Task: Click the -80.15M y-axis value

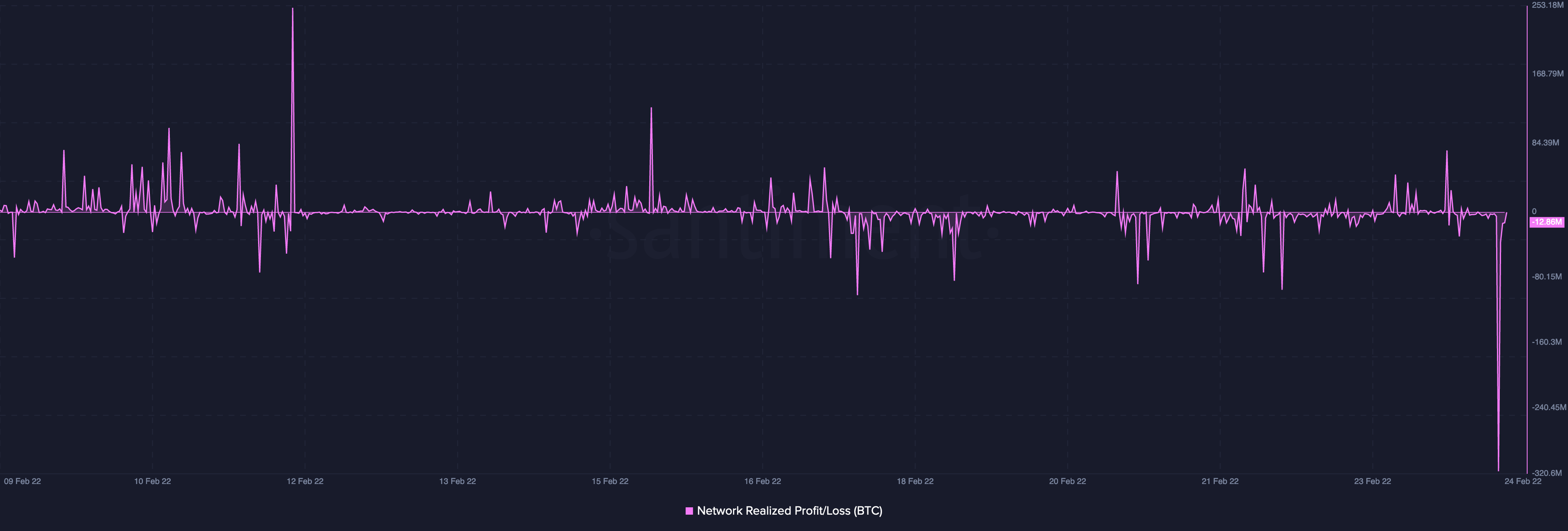Action: [1547, 277]
